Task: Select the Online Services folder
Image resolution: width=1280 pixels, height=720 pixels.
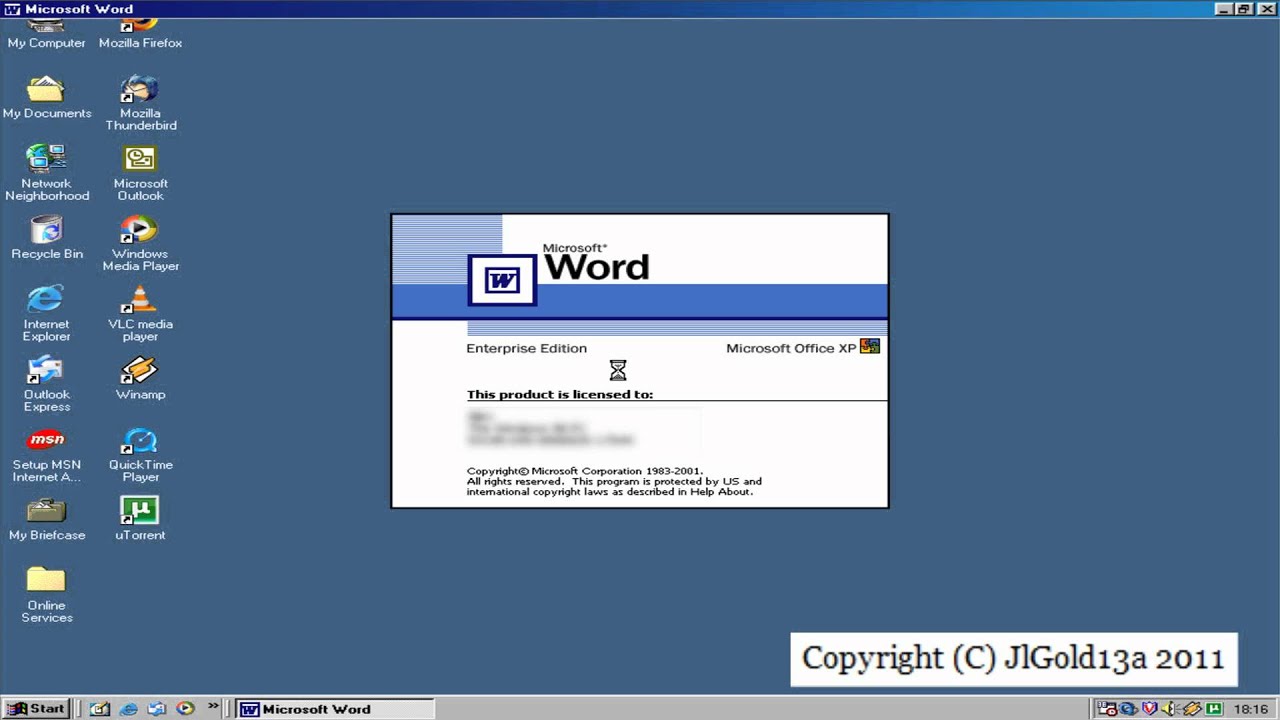Action: [x=46, y=595]
